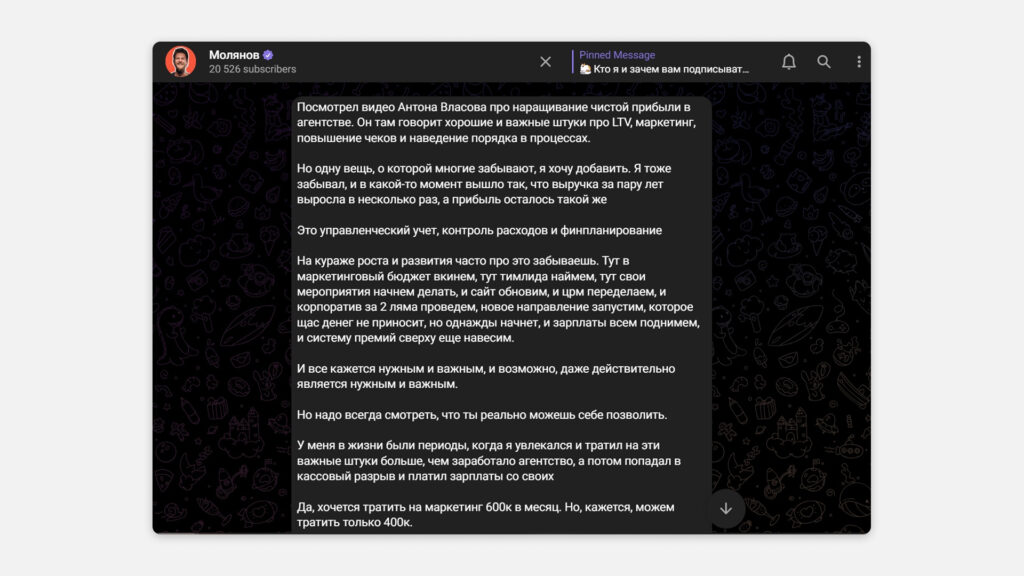Toggle channel notifications with the bell icon
This screenshot has width=1024, height=576.
click(x=789, y=61)
